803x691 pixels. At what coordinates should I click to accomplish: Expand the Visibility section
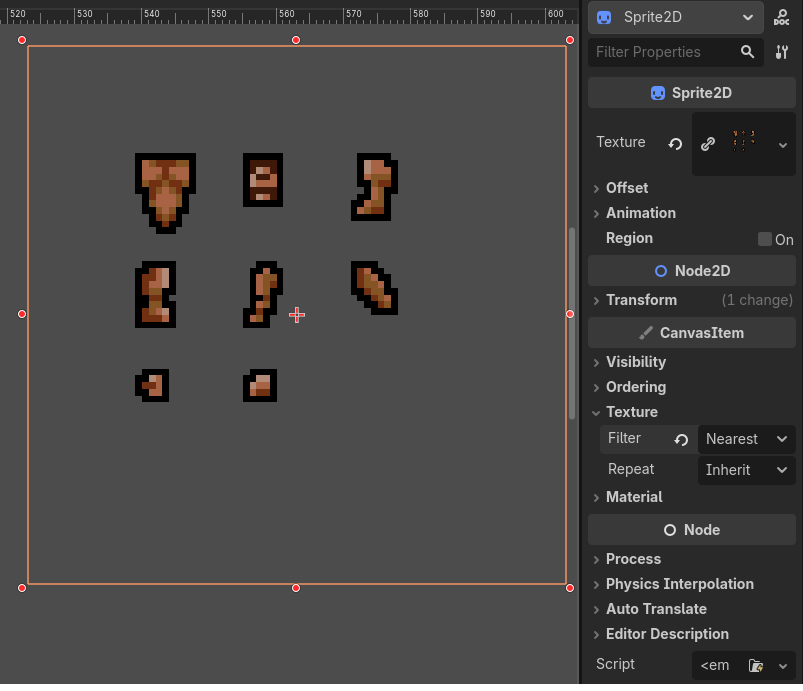tap(635, 362)
